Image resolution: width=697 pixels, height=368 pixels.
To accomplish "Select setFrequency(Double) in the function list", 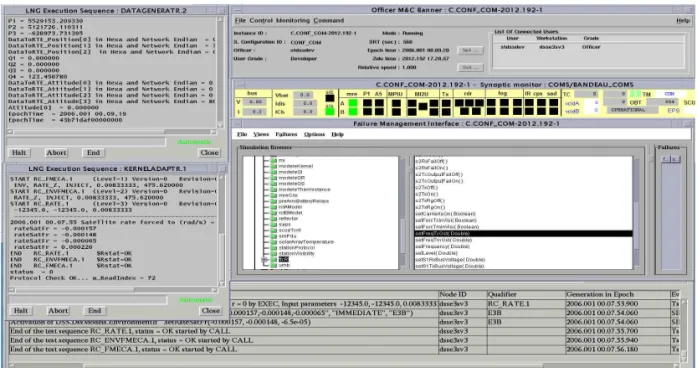I will click(442, 246).
